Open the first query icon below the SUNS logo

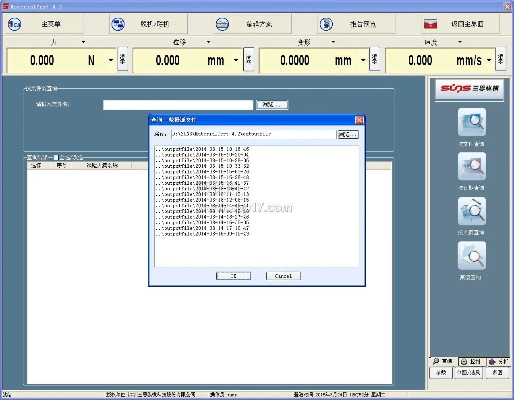point(472,122)
